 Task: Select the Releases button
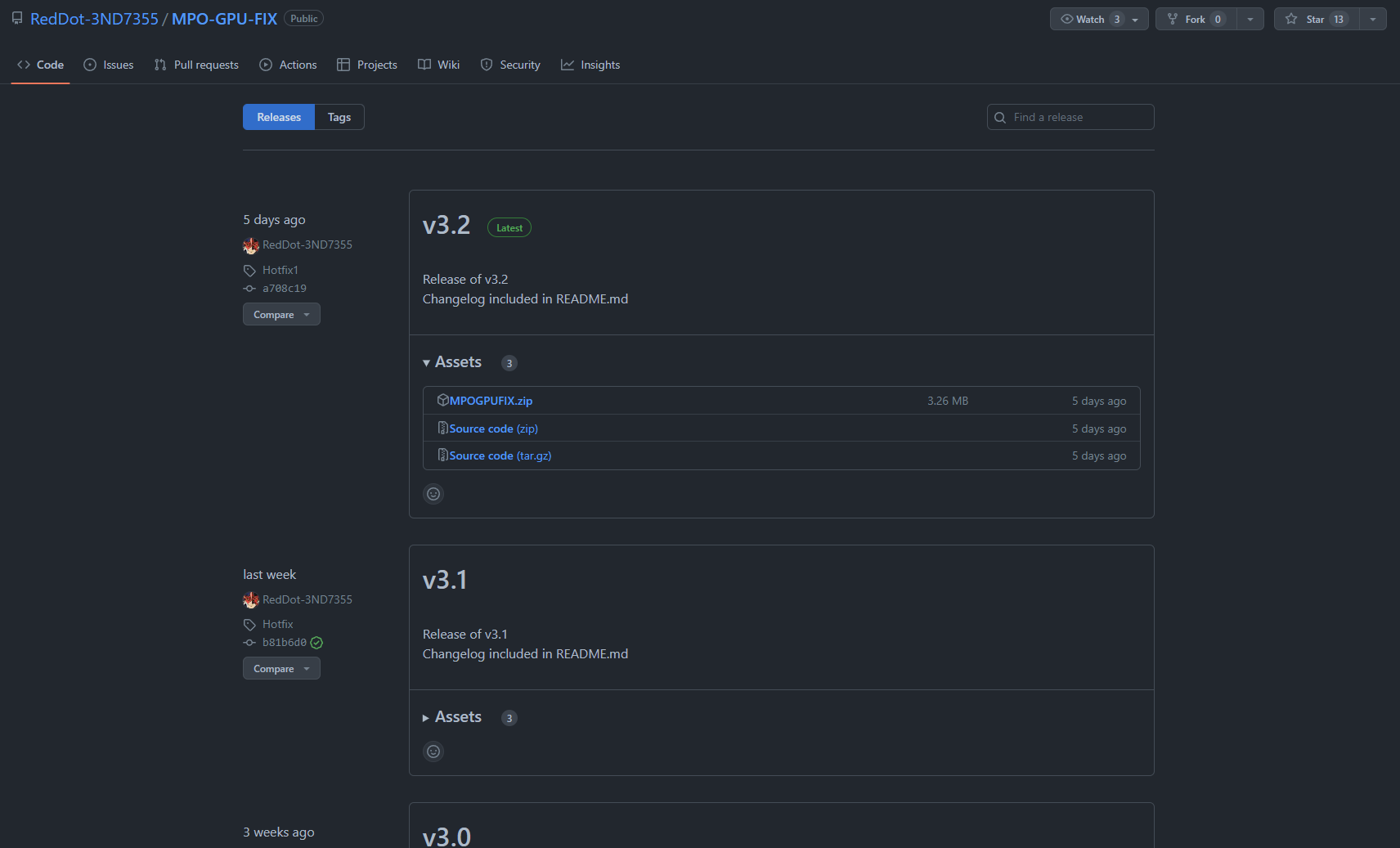click(279, 117)
